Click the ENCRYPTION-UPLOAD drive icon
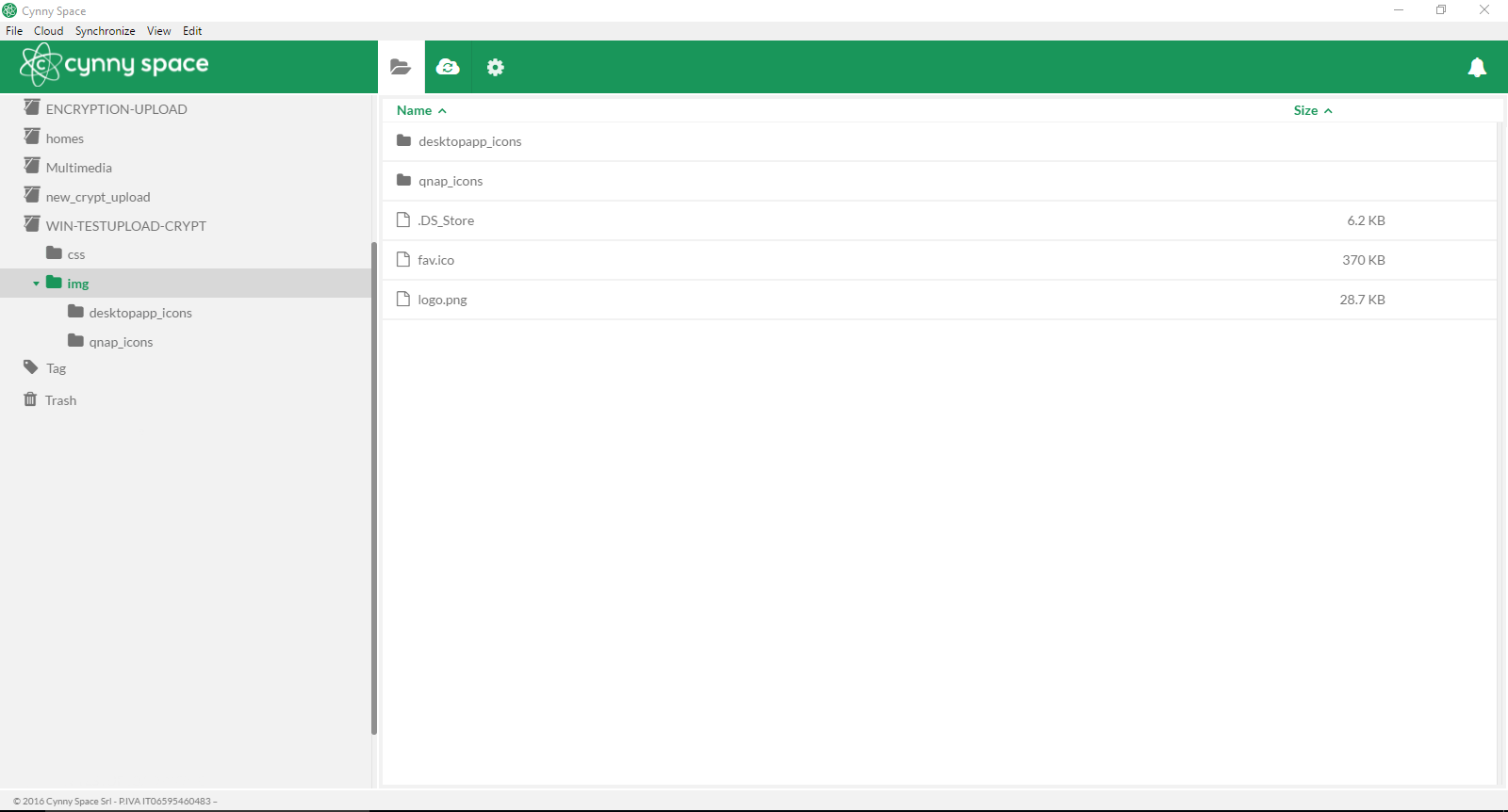The width and height of the screenshot is (1508, 812). [32, 107]
